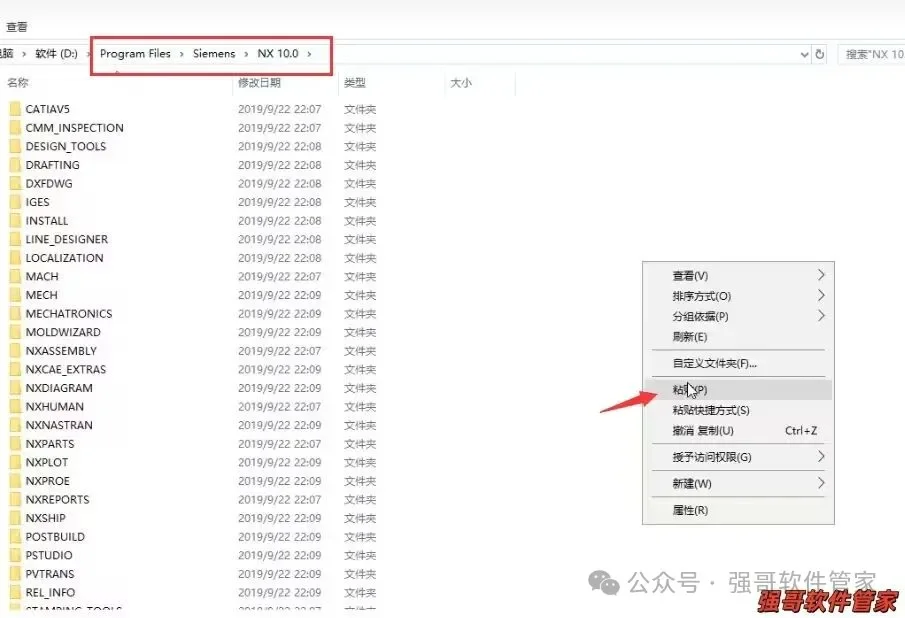Expand the chevron after Siemens breadcrumb
The image size is (905, 618).
[246, 54]
